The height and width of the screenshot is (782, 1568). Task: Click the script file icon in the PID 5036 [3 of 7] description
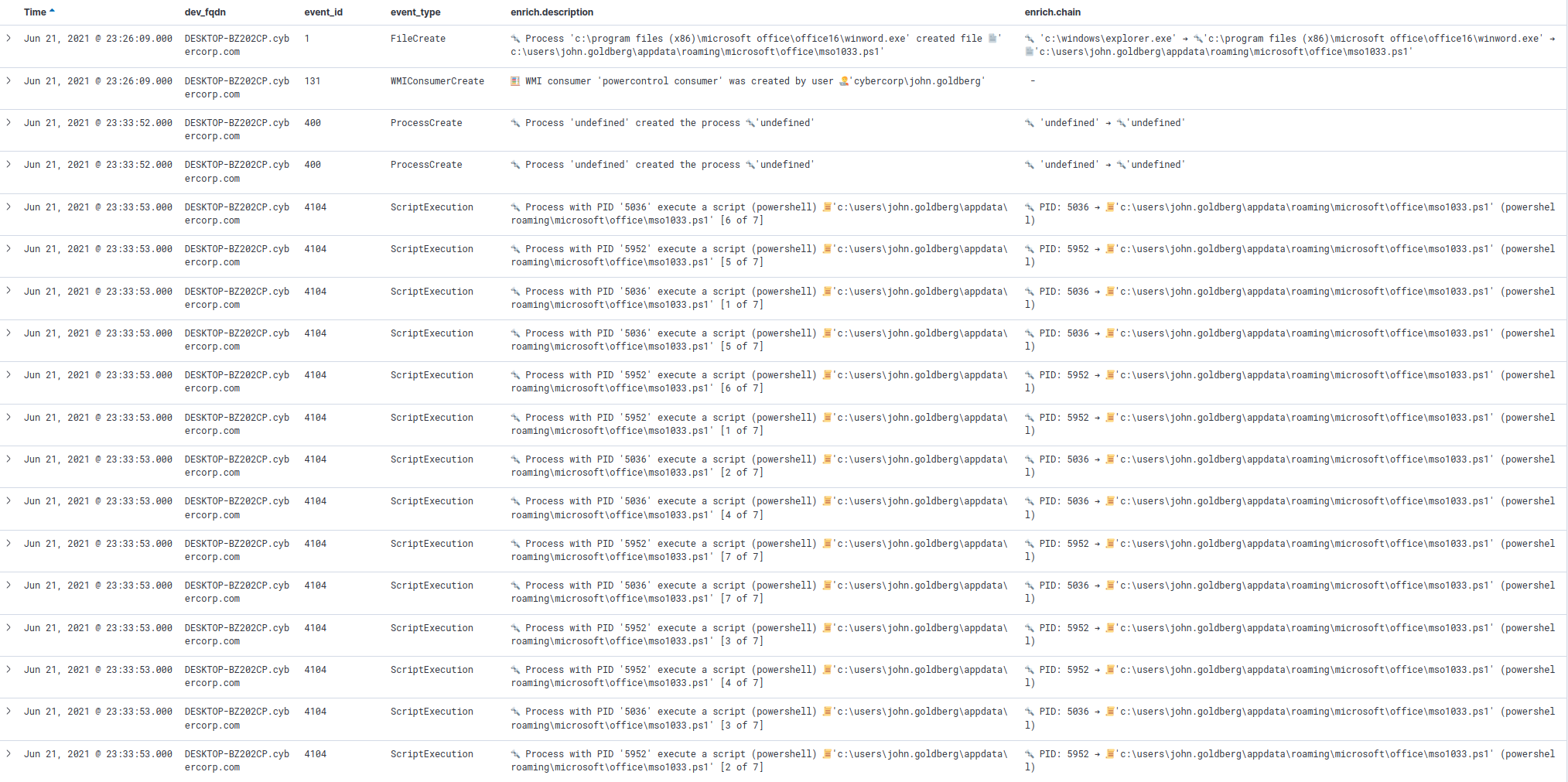click(827, 712)
